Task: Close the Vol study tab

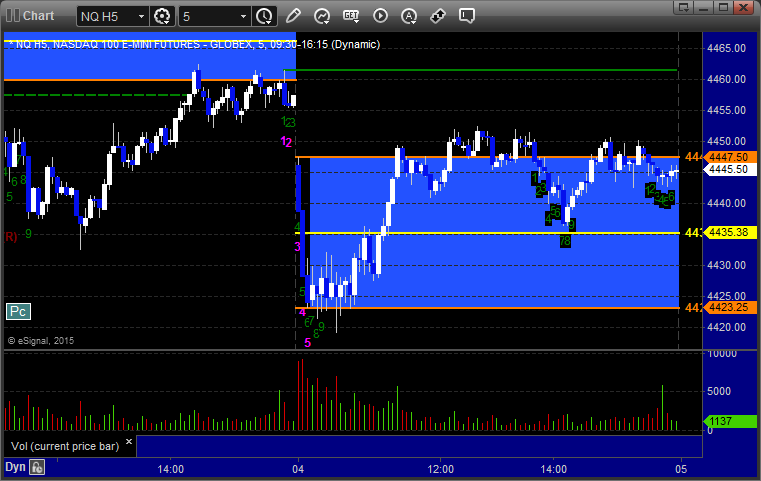Action: tap(129, 442)
